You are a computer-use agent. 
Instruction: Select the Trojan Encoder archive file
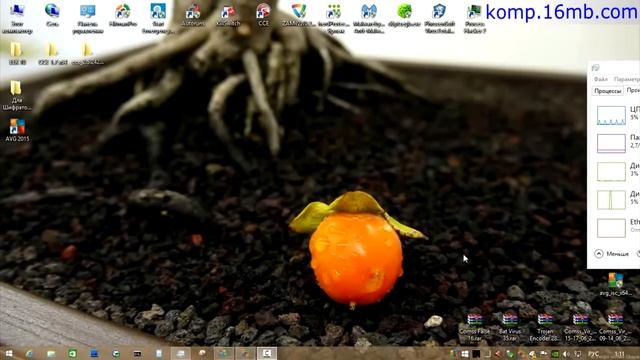545,327
